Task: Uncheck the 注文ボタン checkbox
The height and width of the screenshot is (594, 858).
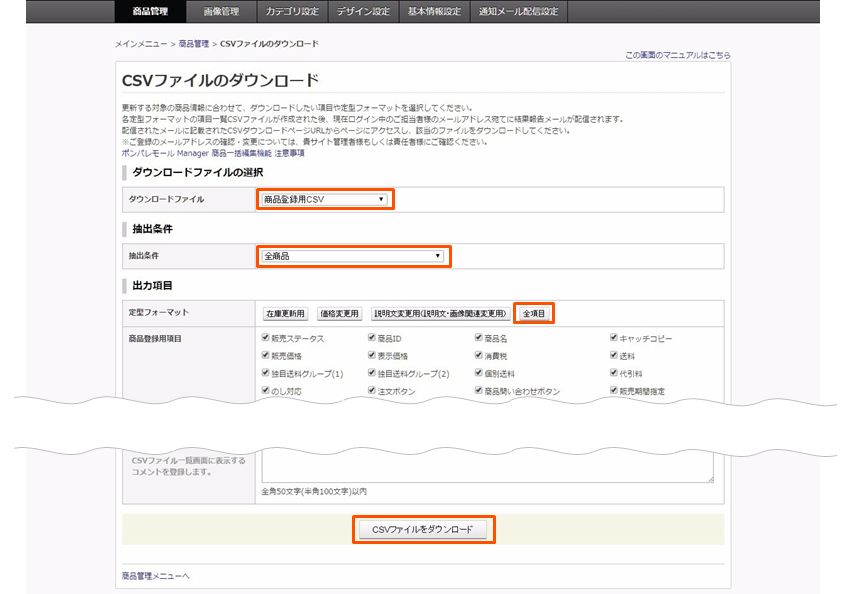Action: click(x=372, y=390)
